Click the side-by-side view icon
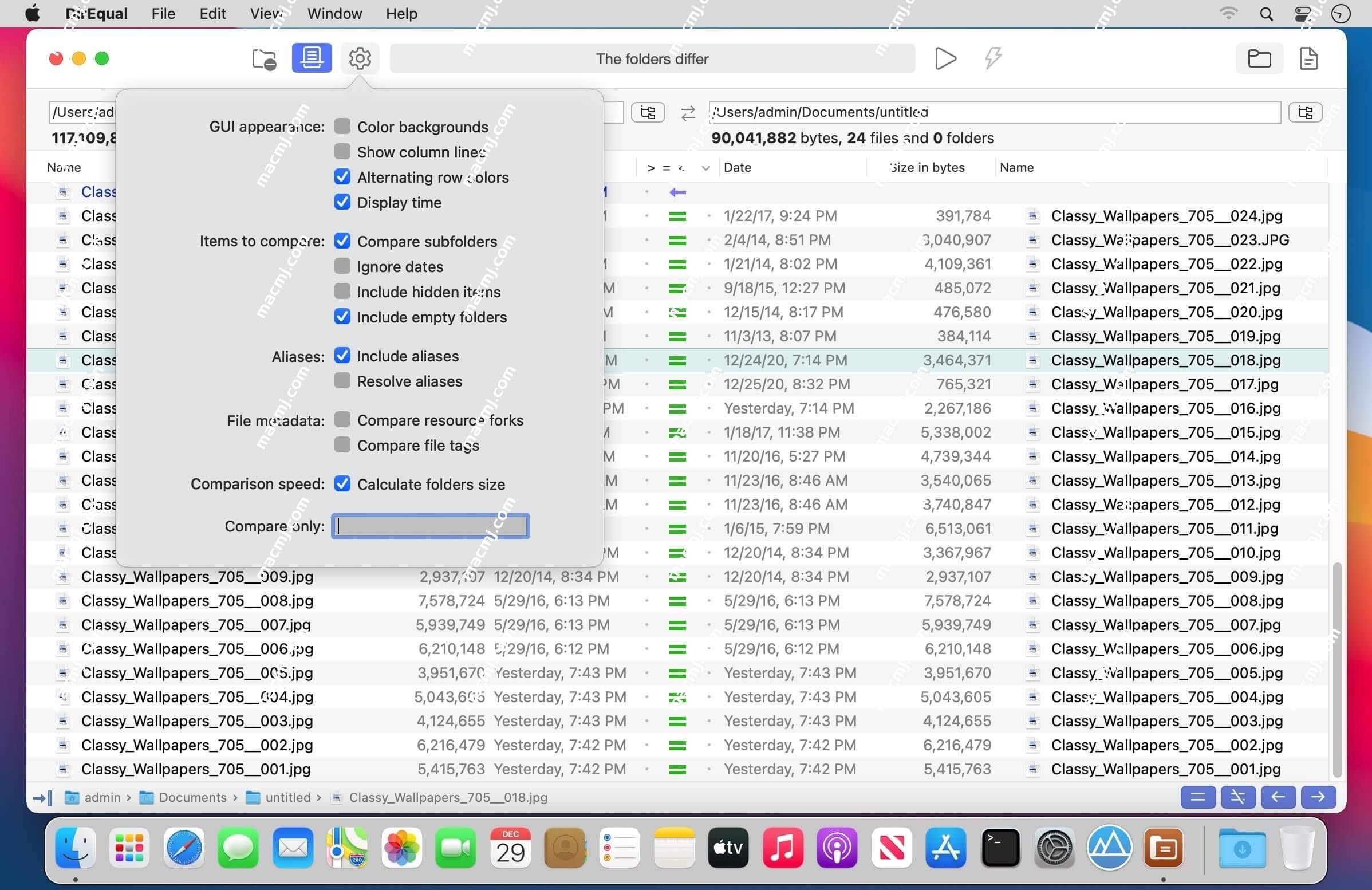Viewport: 1372px width, 890px height. tap(311, 59)
